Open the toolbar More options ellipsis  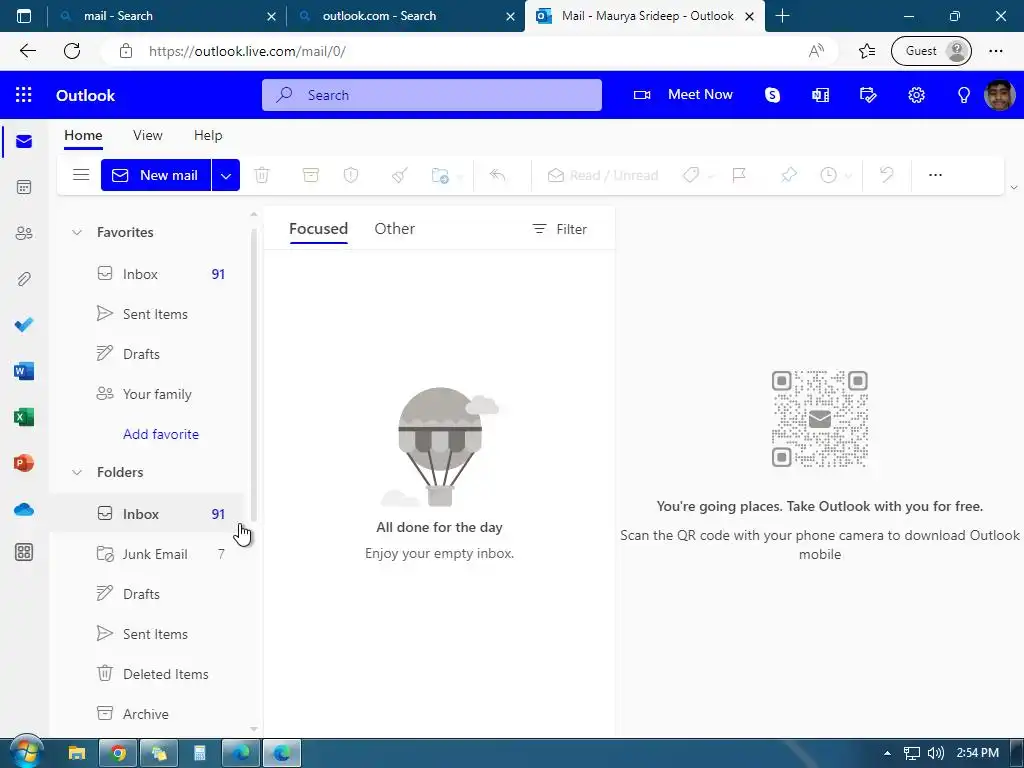935,175
